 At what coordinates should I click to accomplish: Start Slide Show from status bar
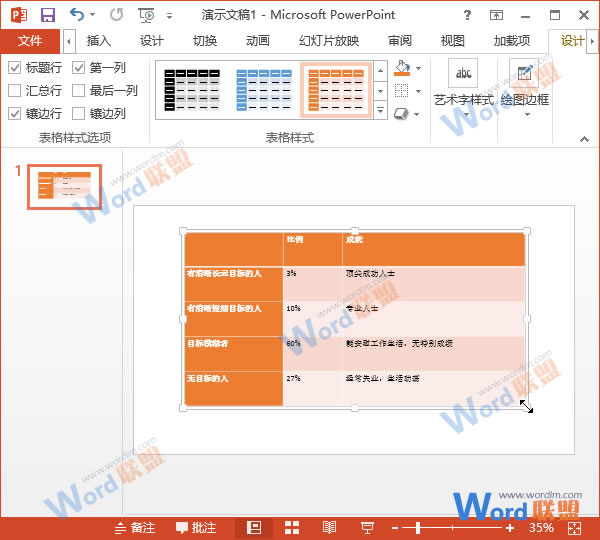[x=367, y=528]
